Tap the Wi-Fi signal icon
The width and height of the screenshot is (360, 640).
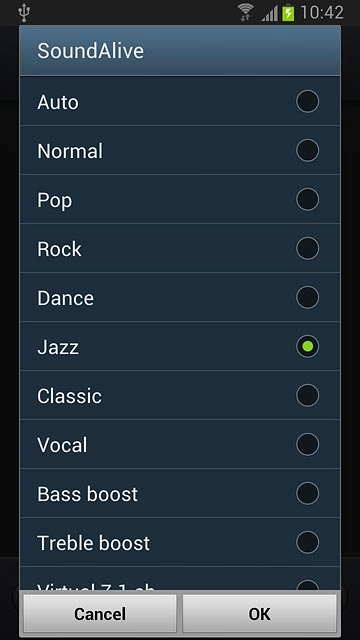246,12
